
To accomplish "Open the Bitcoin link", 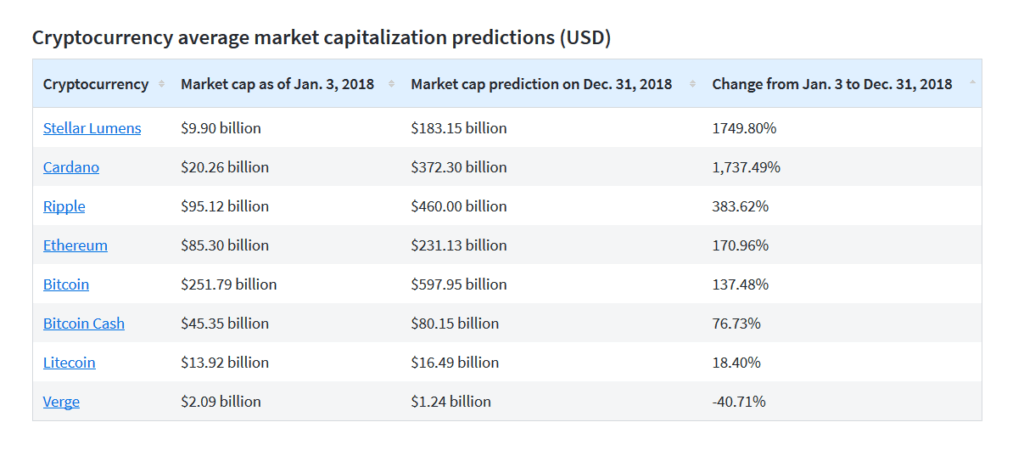I will (x=66, y=284).
